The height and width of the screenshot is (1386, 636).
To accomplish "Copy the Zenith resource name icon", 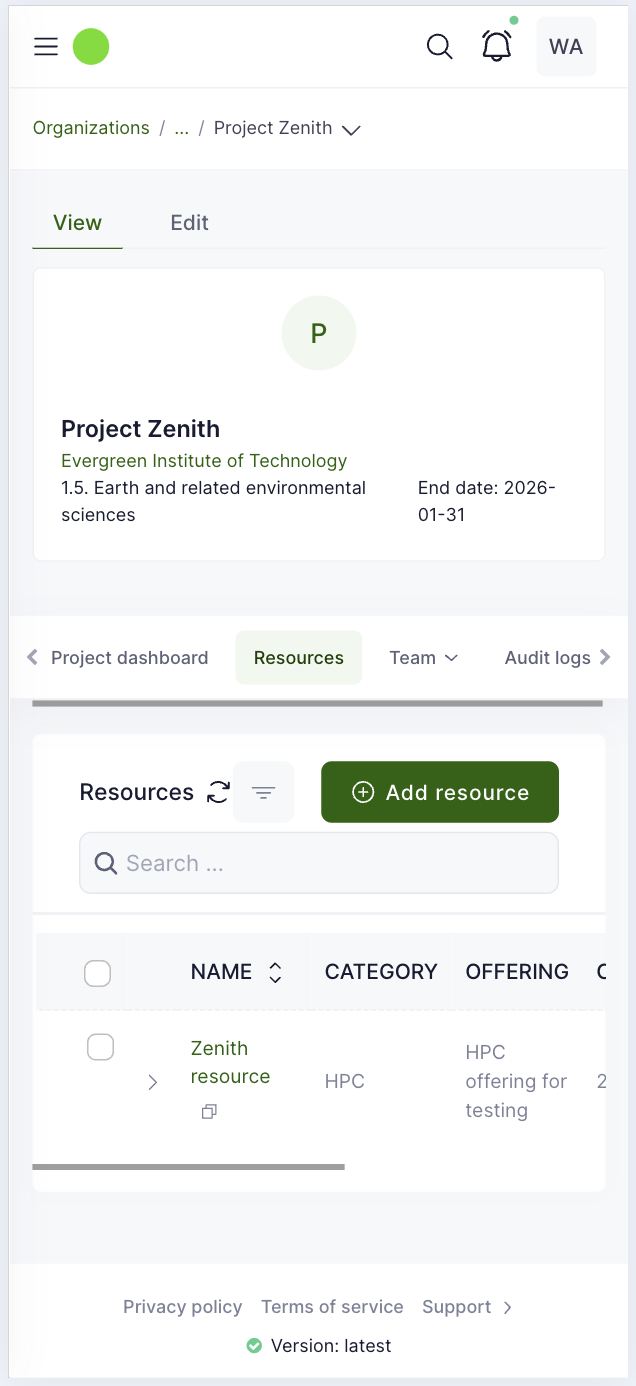I will pos(209,1112).
